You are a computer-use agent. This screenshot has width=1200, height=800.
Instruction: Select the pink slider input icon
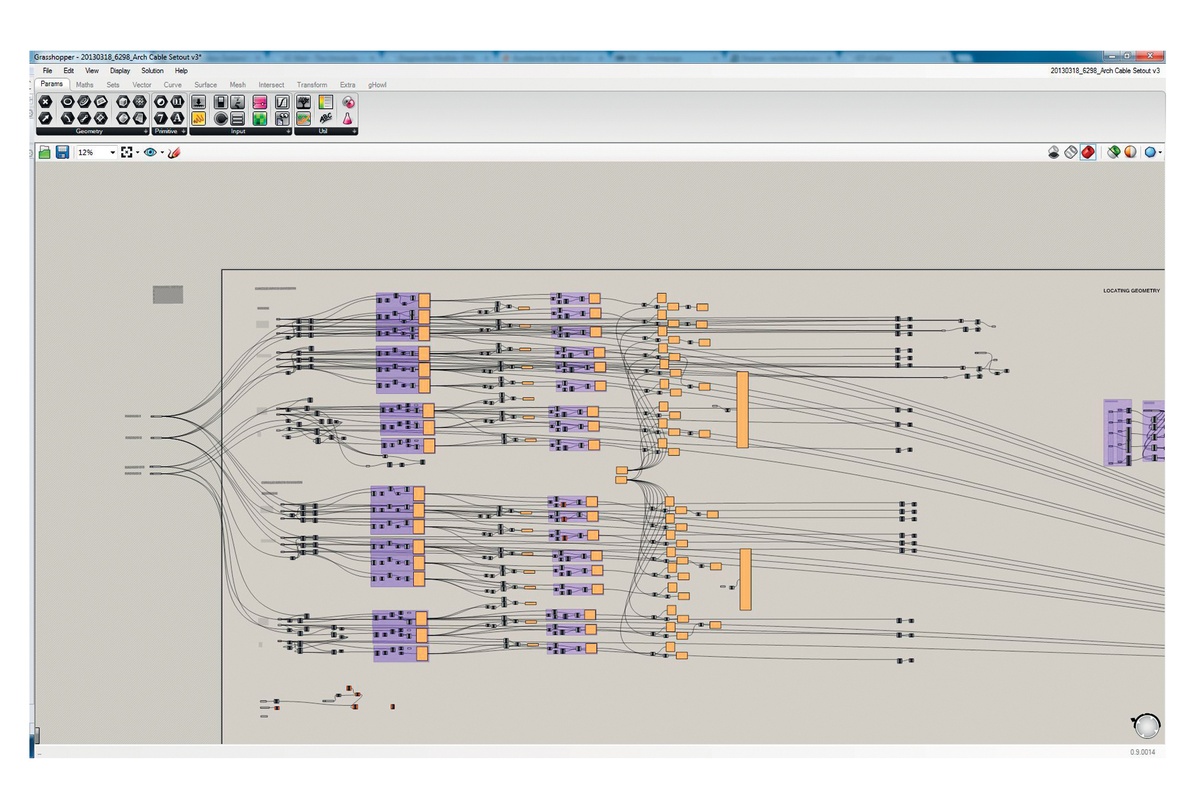coord(260,102)
